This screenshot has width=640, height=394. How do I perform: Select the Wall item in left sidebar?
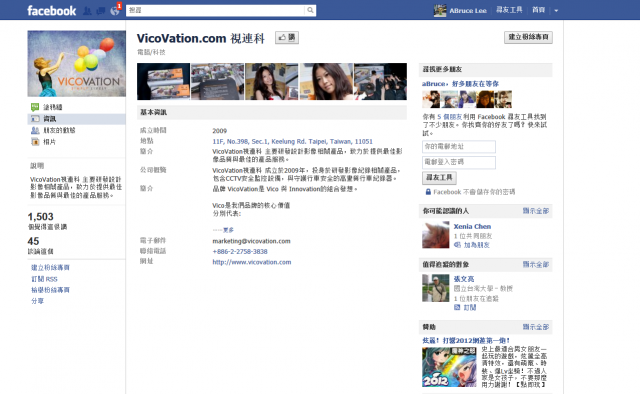pyautogui.click(x=76, y=107)
